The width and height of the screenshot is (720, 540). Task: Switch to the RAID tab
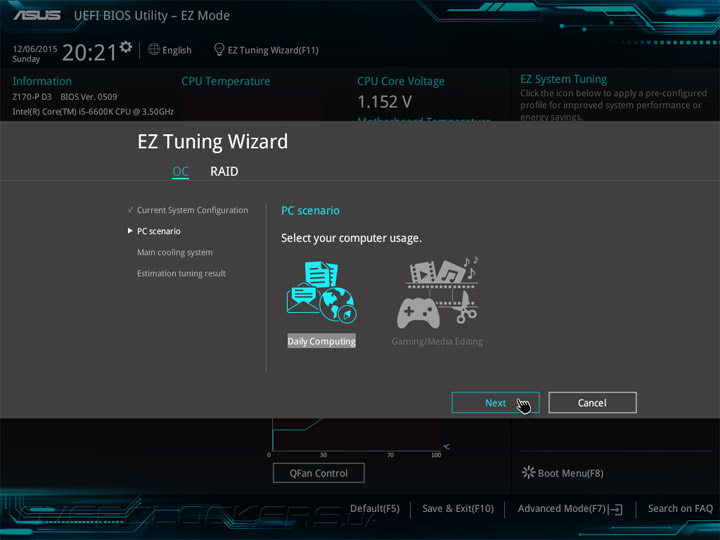(224, 171)
